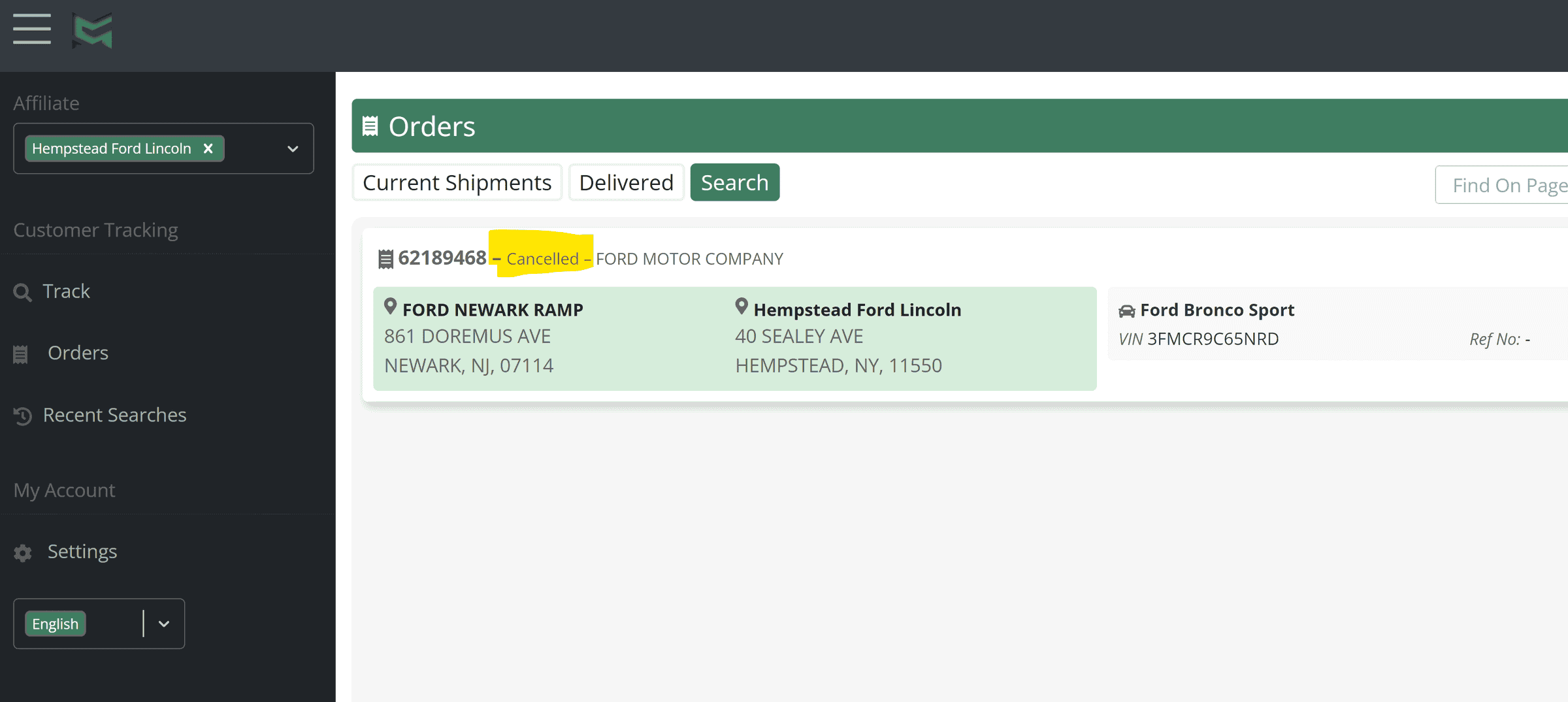The width and height of the screenshot is (1568, 702).
Task: Open the English language dropdown chevron
Action: pos(164,624)
